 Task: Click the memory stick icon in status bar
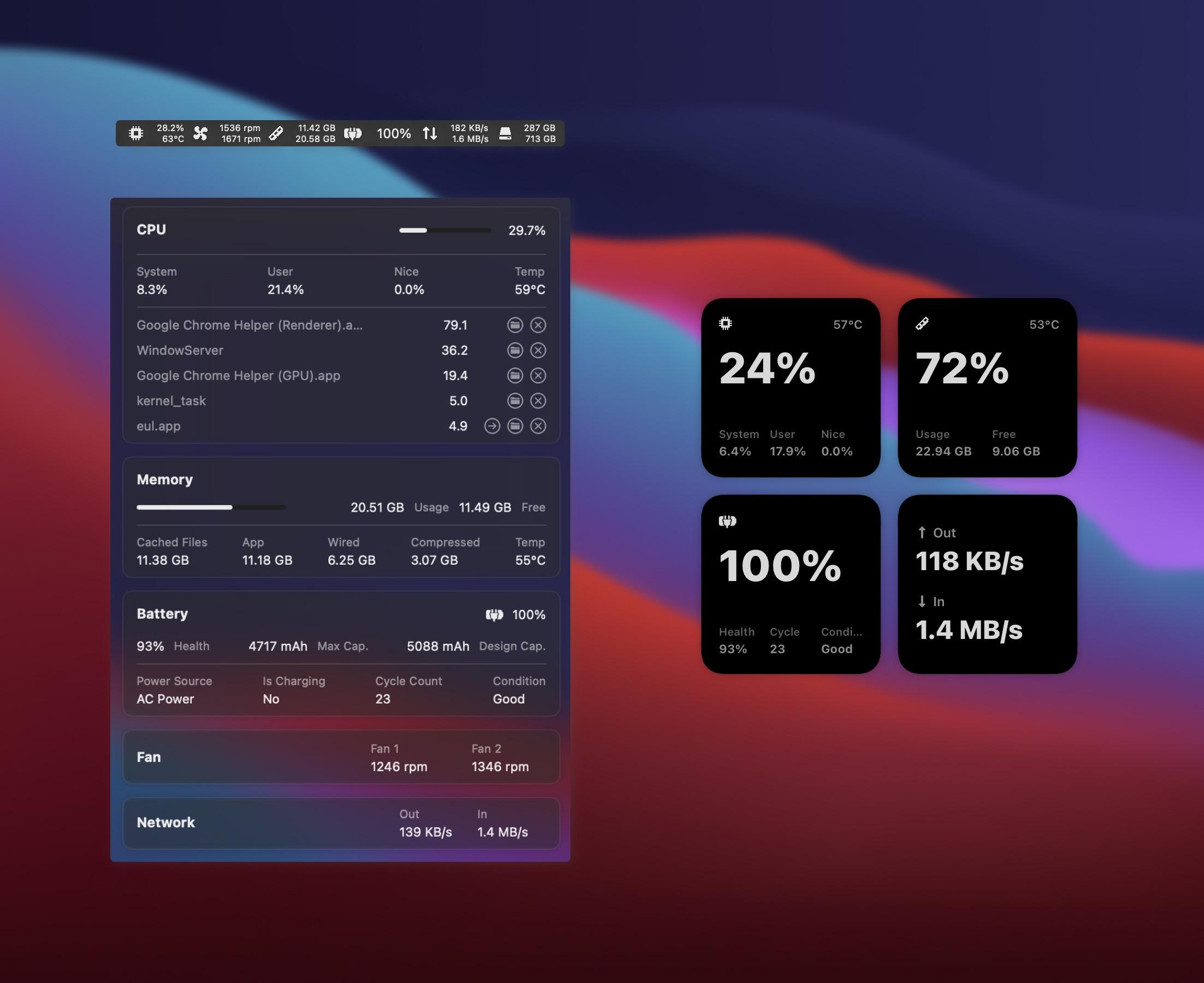[x=276, y=134]
